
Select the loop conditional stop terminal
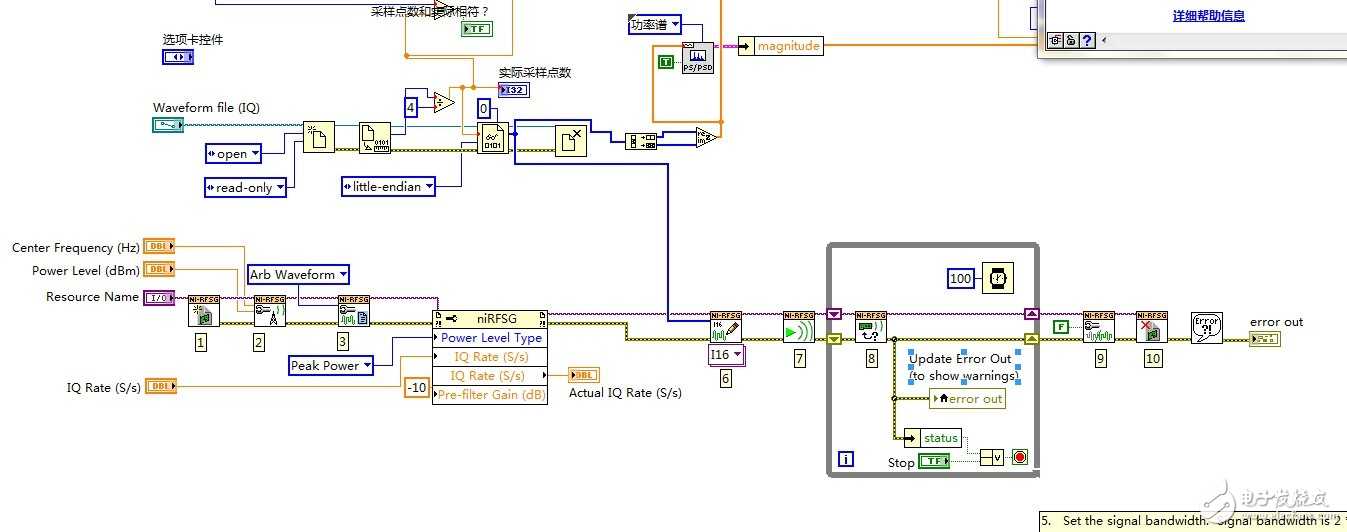(1020, 457)
